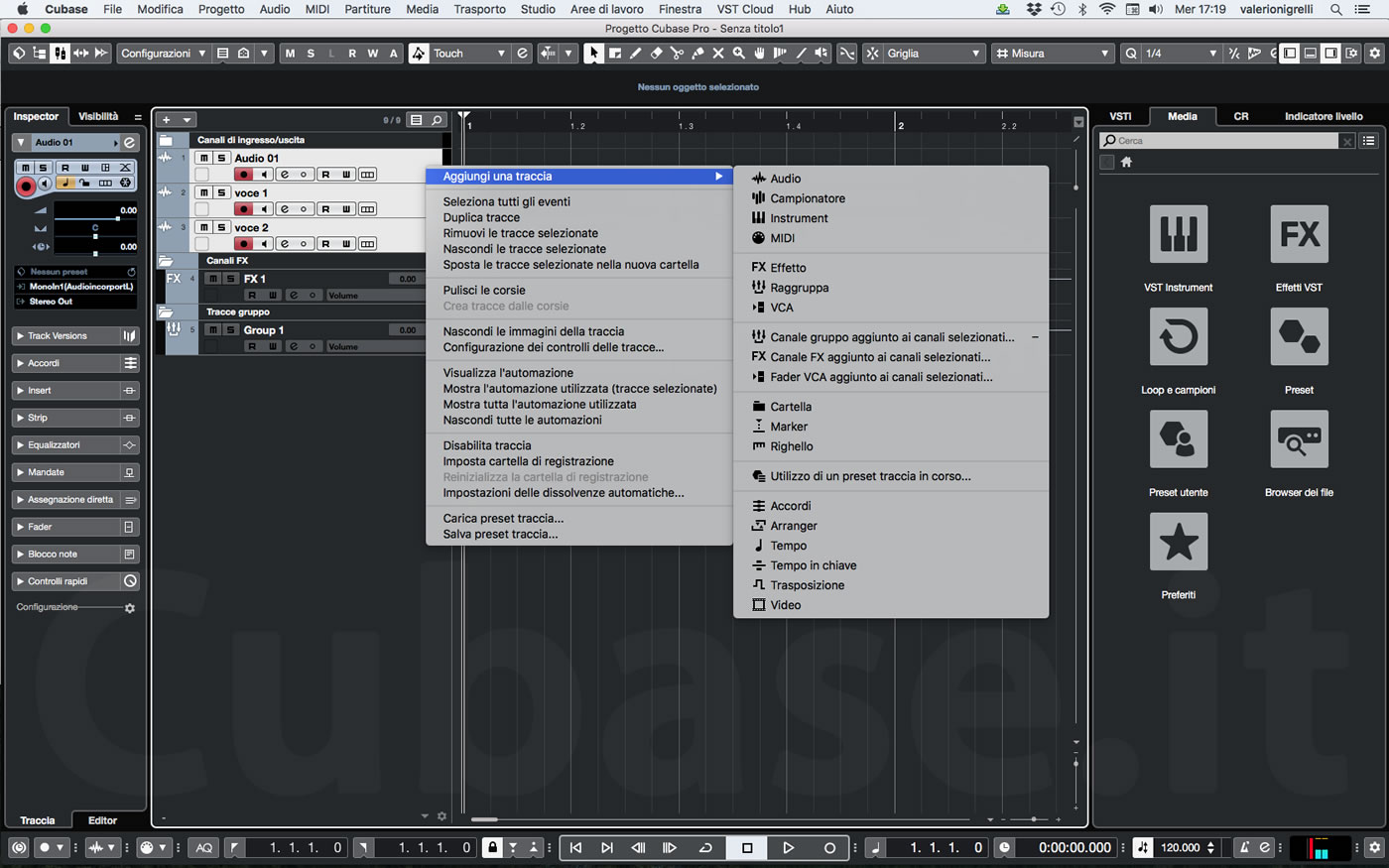Mute the FX 1 channel
The width and height of the screenshot is (1389, 868).
(x=212, y=279)
